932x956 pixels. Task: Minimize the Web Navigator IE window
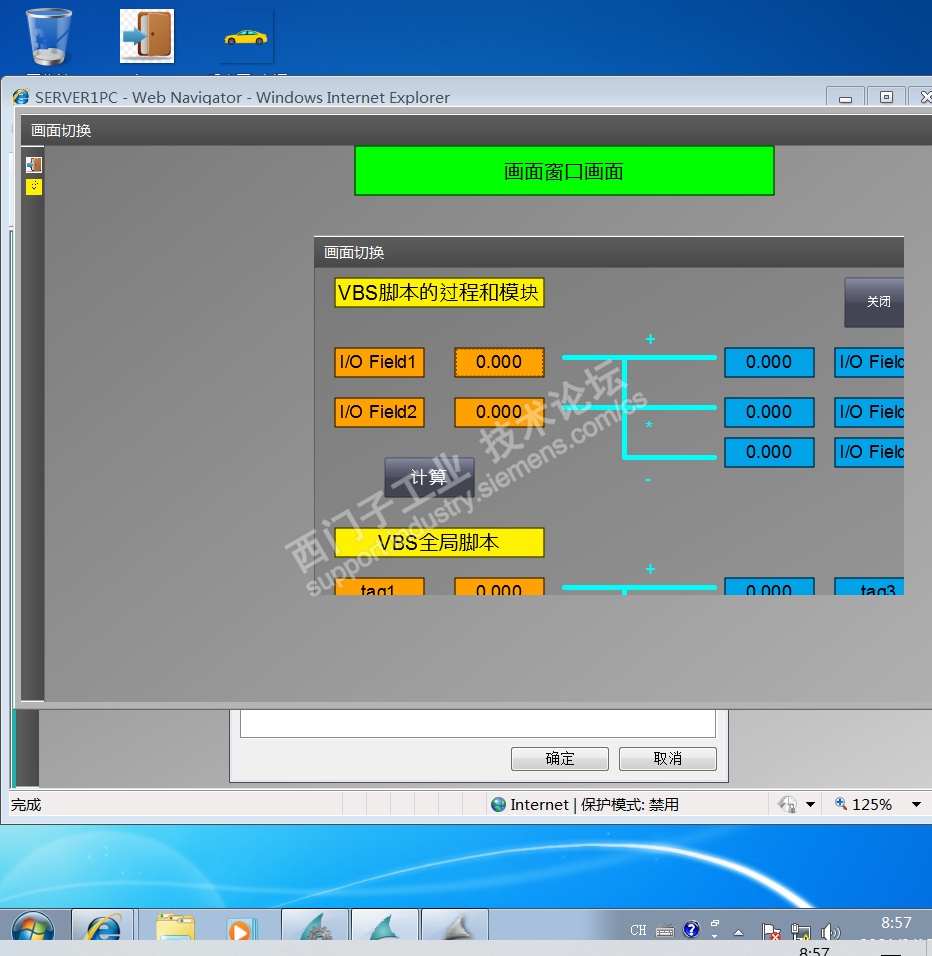coord(845,98)
